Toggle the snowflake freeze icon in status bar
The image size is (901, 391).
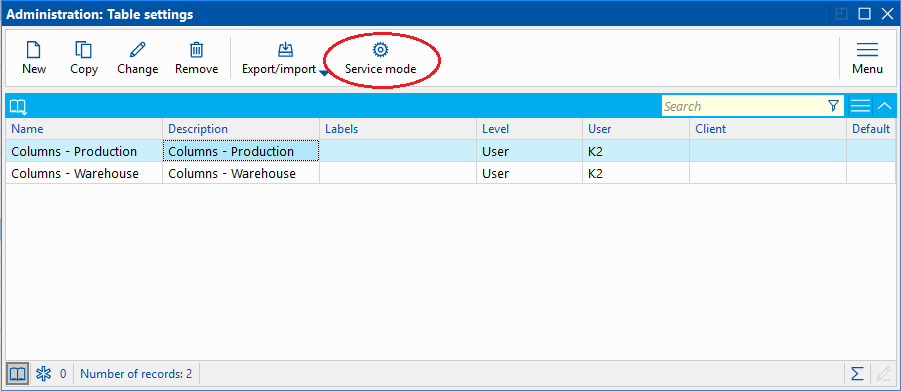click(44, 374)
